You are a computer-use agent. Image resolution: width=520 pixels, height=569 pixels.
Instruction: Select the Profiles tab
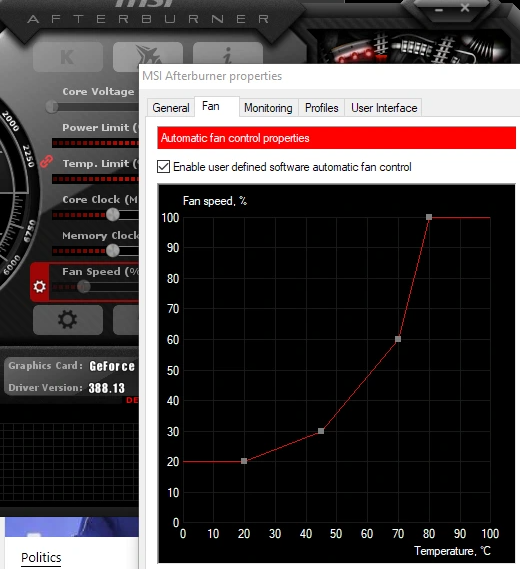[322, 108]
